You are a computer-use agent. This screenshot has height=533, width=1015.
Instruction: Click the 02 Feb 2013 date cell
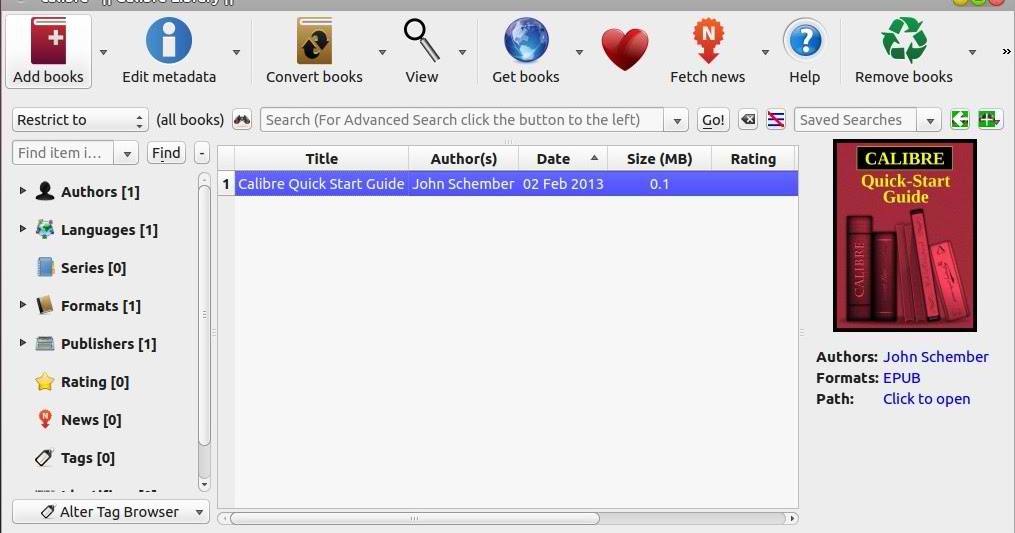click(x=563, y=184)
